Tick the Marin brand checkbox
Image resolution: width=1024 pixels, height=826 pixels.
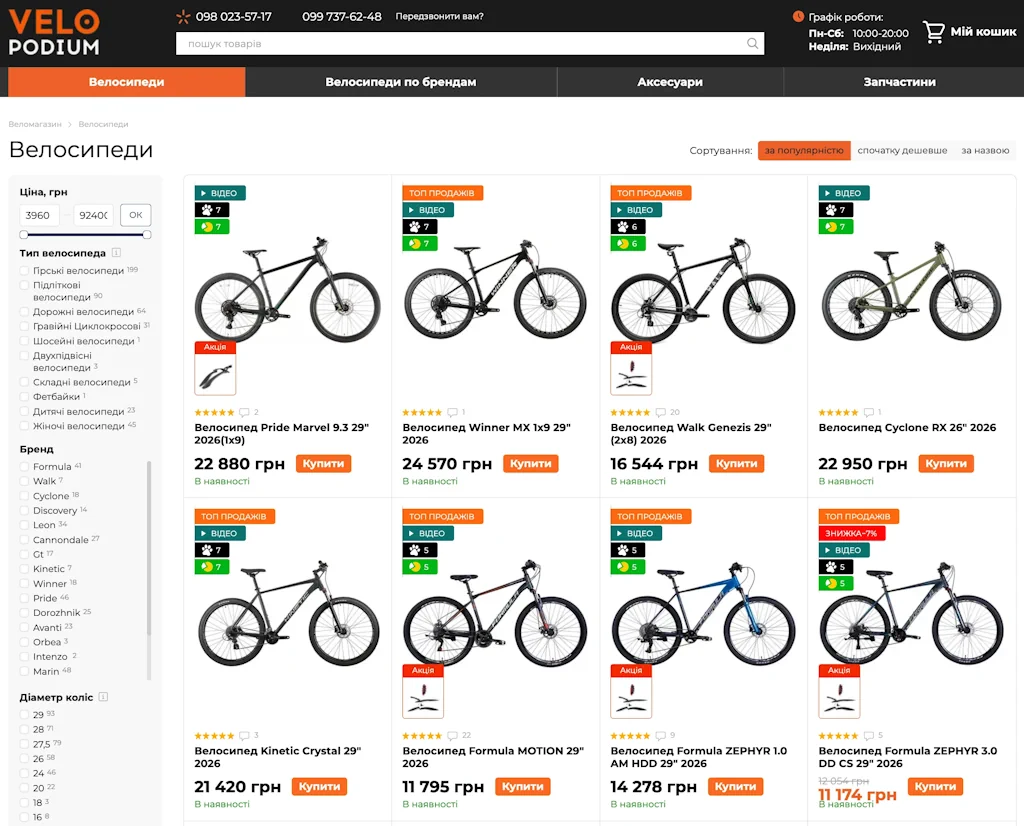tap(24, 671)
